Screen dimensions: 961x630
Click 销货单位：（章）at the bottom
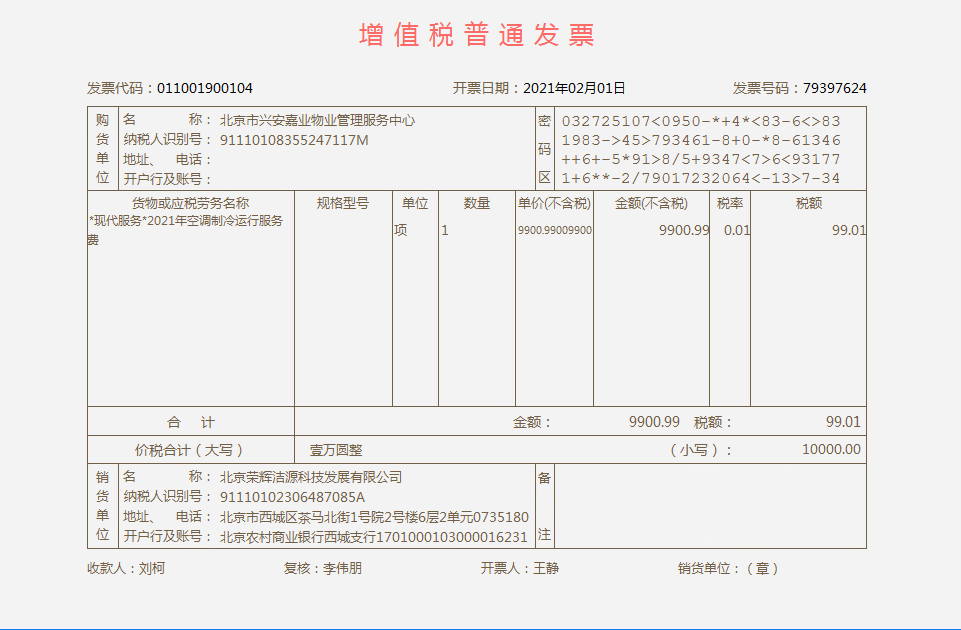point(728,569)
